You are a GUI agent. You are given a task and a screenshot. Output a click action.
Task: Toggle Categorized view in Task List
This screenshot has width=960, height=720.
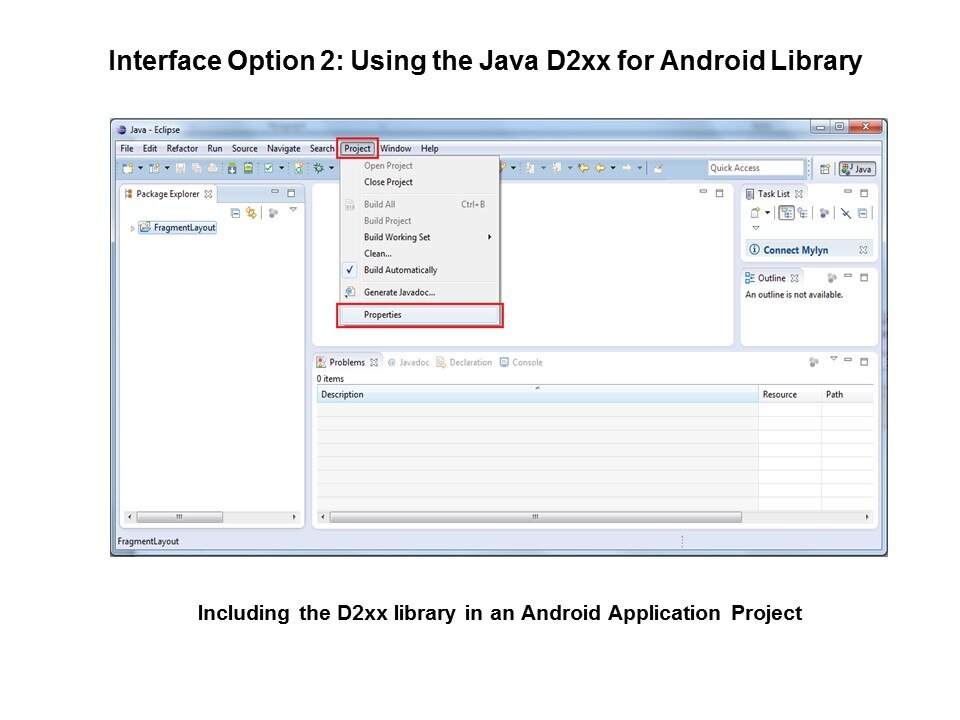tap(786, 212)
